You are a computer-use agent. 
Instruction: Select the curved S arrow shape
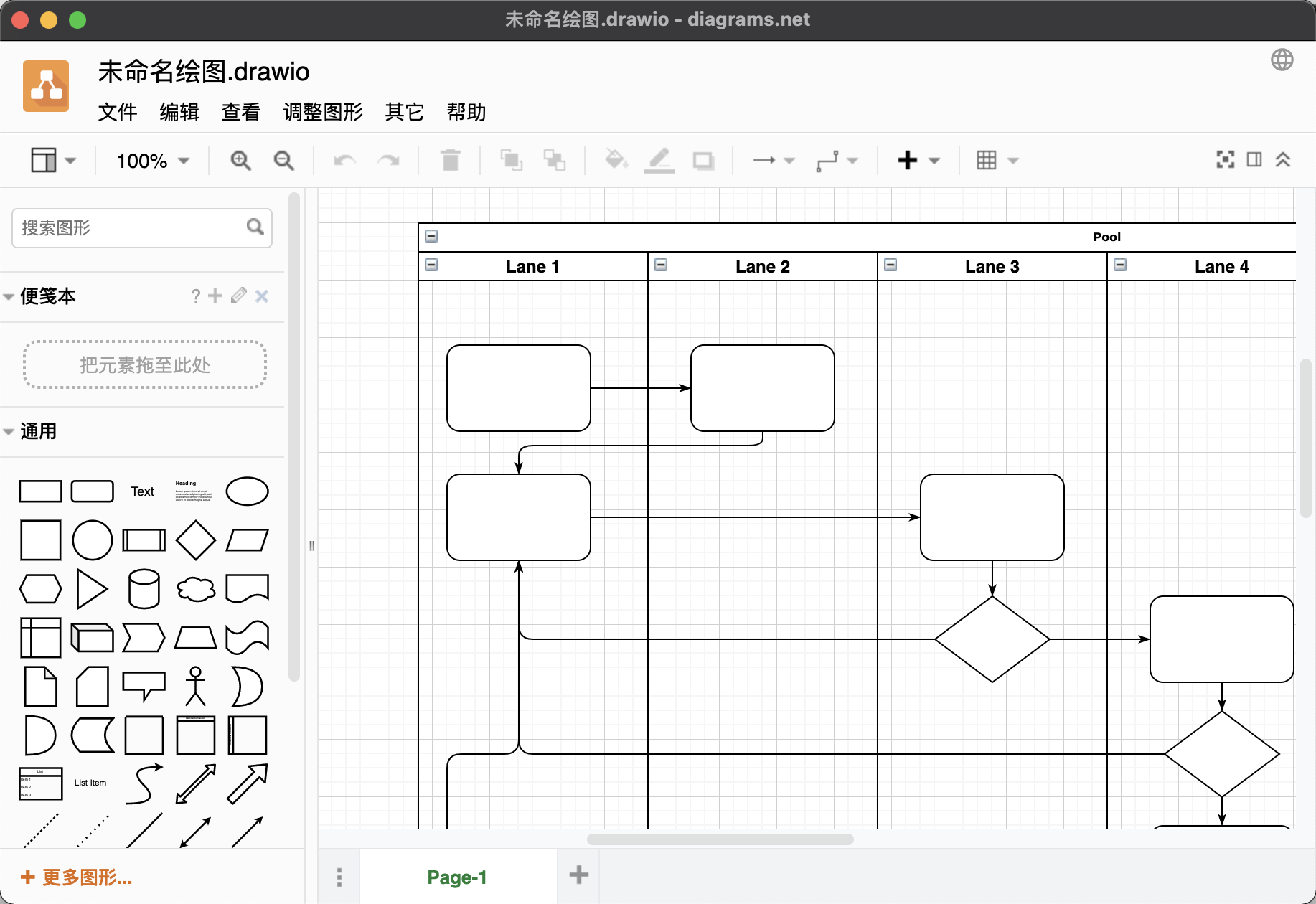click(x=144, y=784)
